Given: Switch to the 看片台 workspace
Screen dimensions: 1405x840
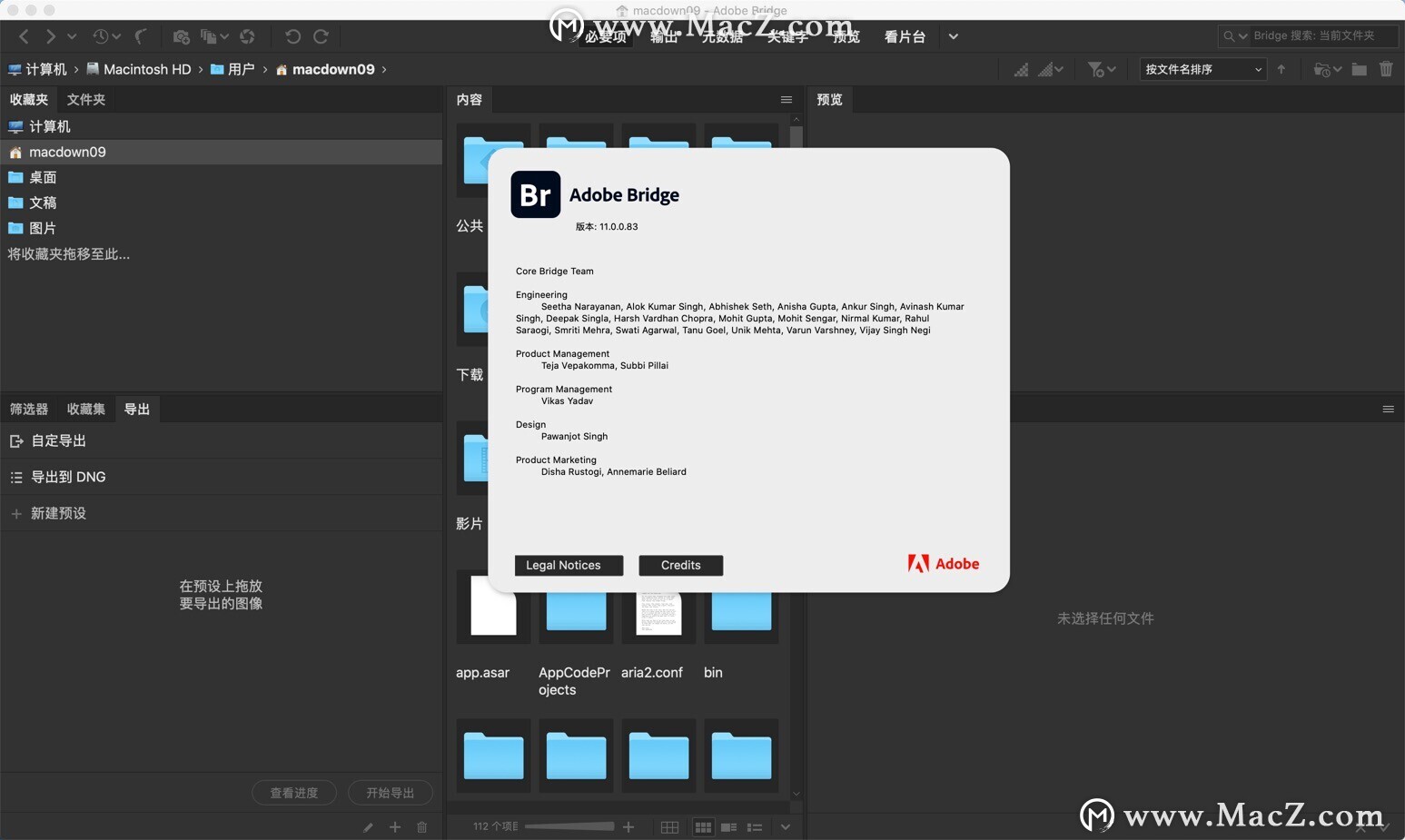Looking at the screenshot, I should [x=905, y=36].
